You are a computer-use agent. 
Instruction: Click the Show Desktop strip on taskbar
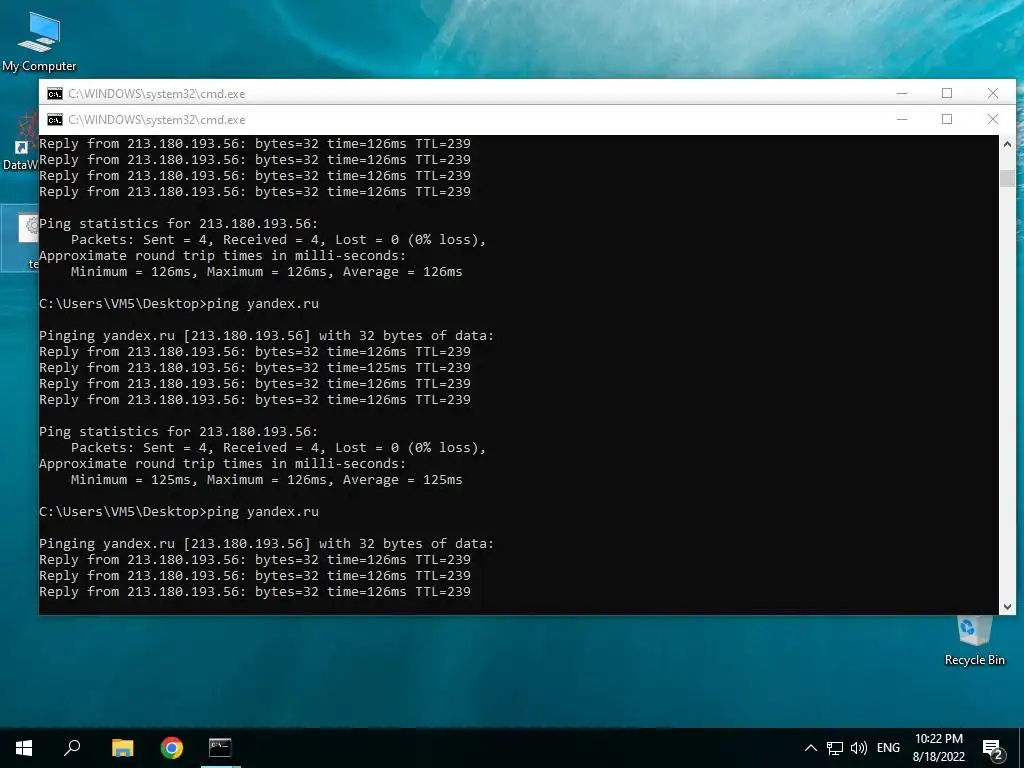pyautogui.click(x=1021, y=748)
